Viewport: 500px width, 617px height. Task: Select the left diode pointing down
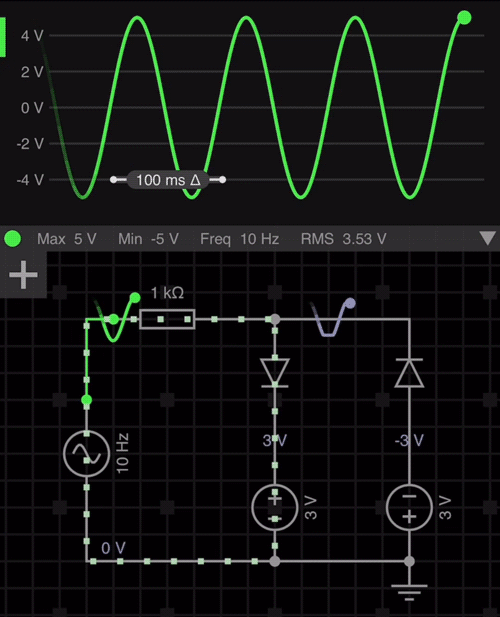tap(275, 373)
